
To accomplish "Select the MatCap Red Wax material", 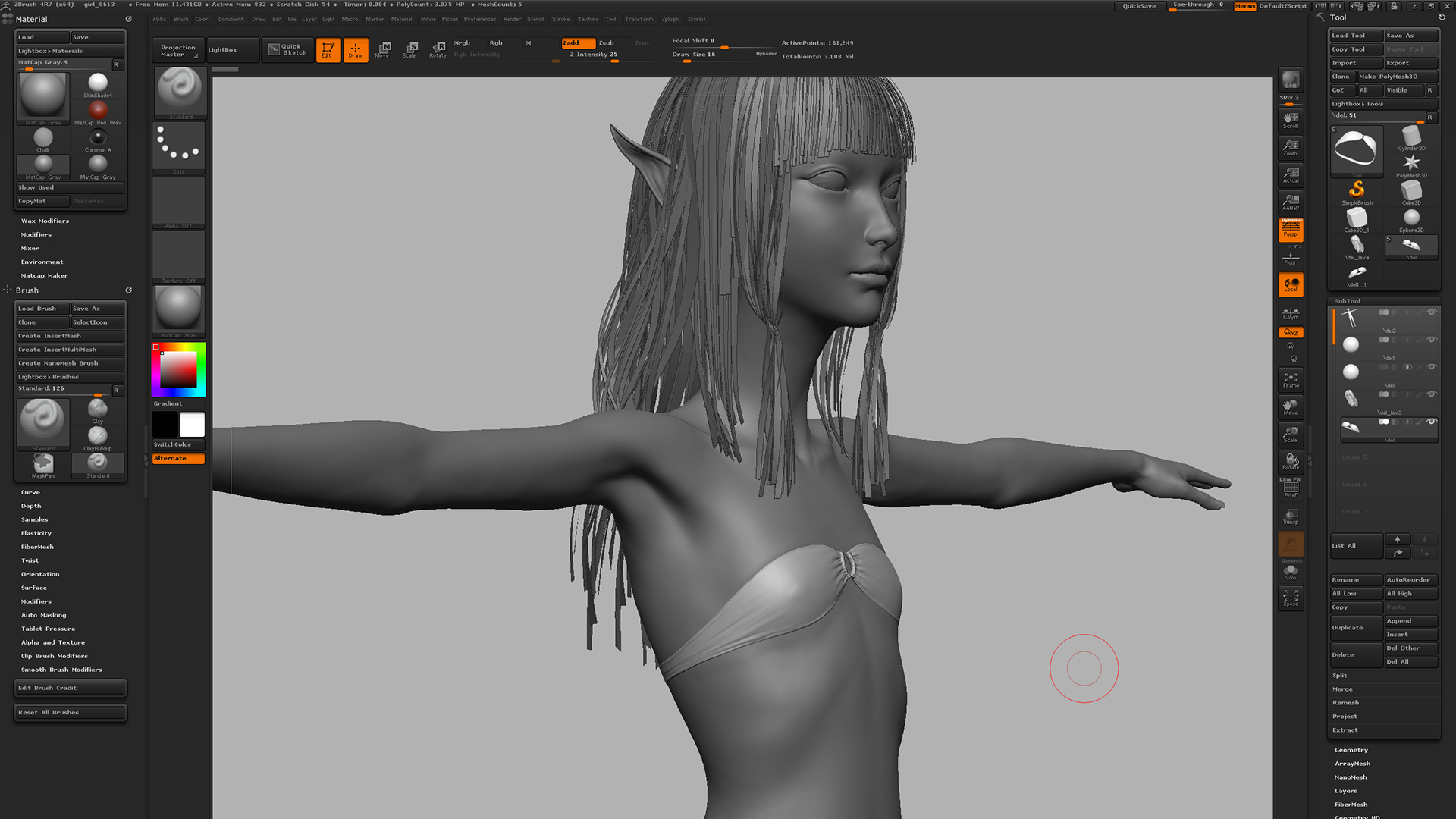I will coord(98,112).
